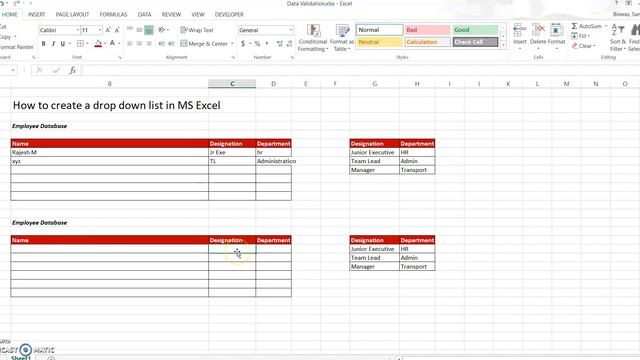Open the DEVELOPER tab
Image resolution: width=640 pixels, height=360 pixels.
coord(229,14)
